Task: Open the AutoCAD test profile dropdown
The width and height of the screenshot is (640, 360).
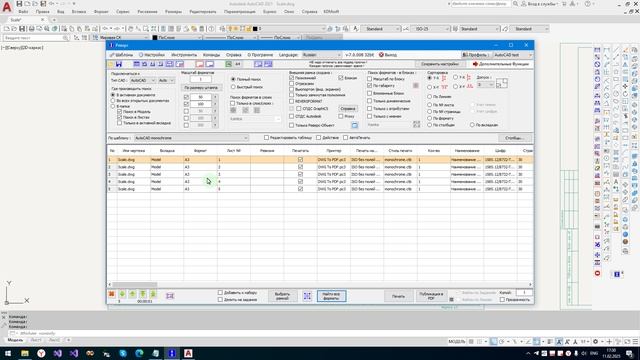Action: (x=513, y=55)
